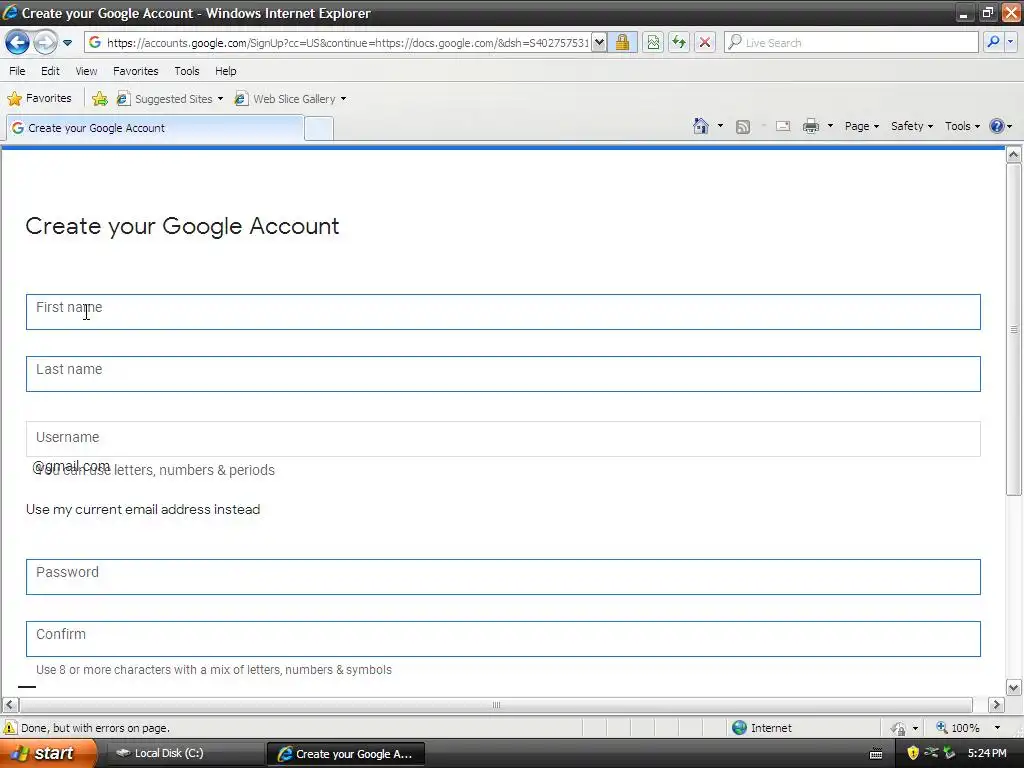Click the browser Back button
Screen dimensions: 1024x768
tap(17, 43)
